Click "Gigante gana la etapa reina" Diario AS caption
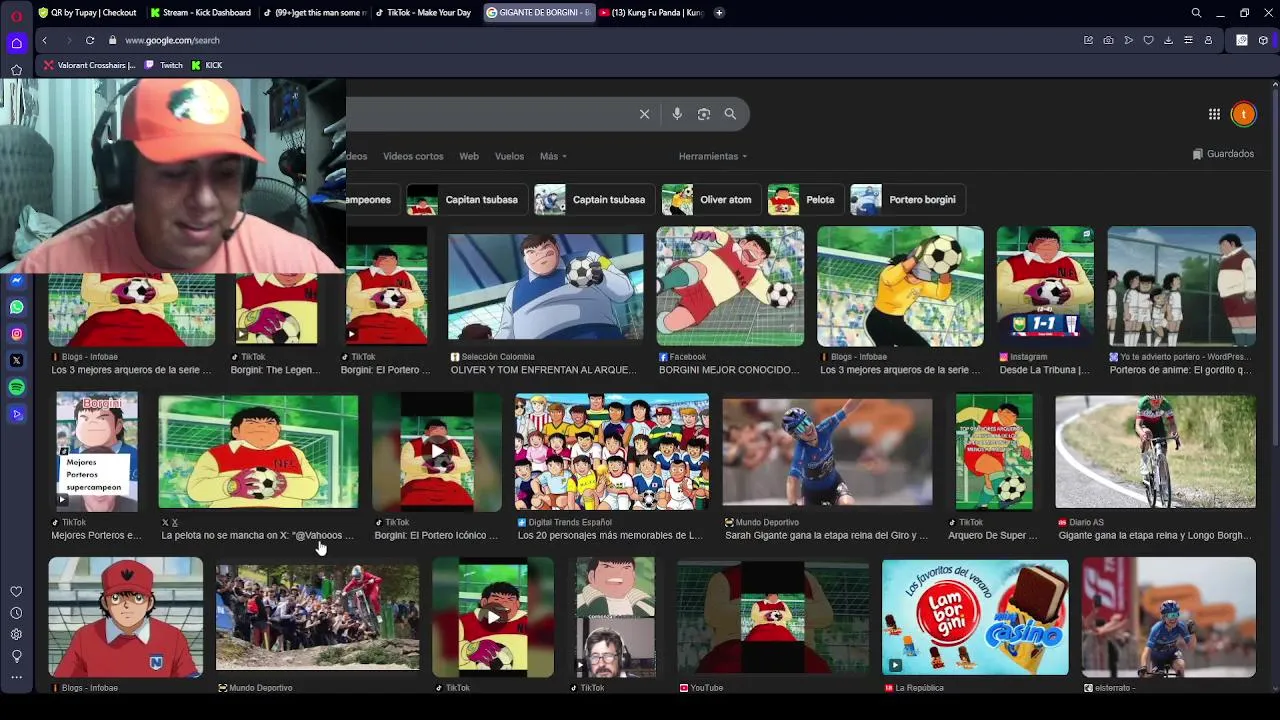The width and height of the screenshot is (1280, 720). [x=1154, y=535]
